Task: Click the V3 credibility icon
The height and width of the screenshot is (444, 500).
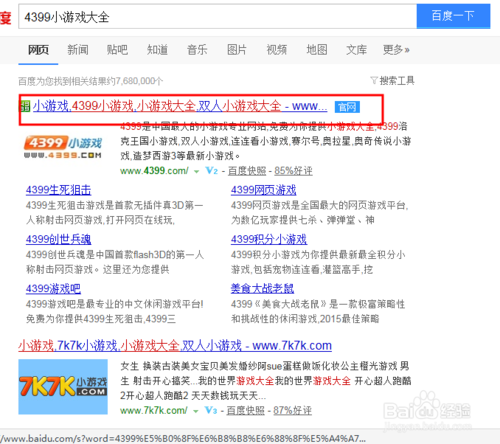Action: pos(211,410)
